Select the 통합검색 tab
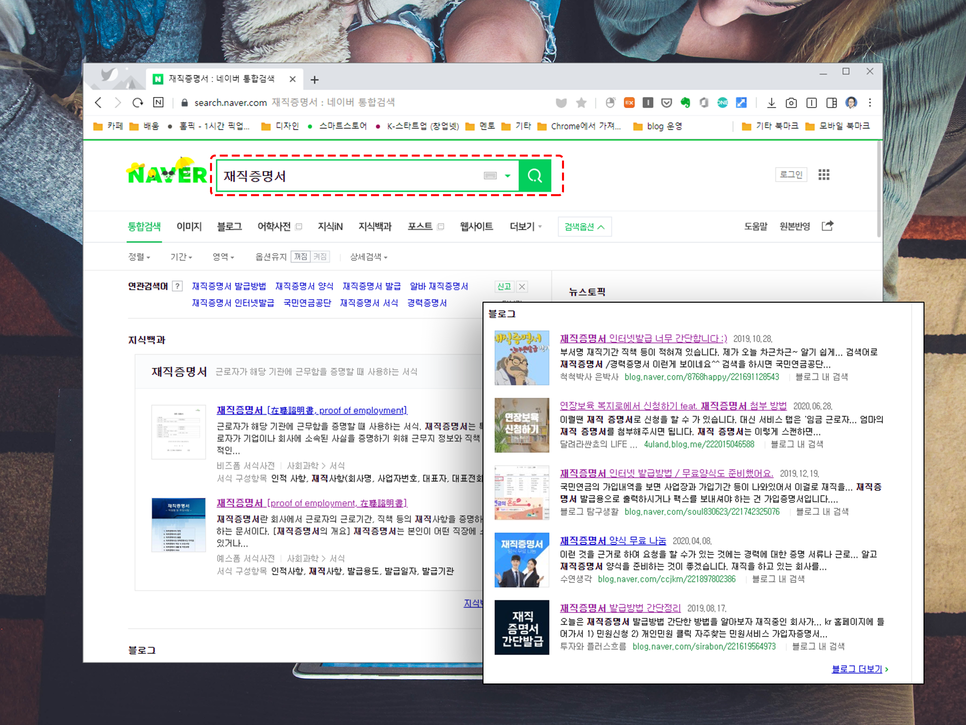This screenshot has height=725, width=966. 144,227
